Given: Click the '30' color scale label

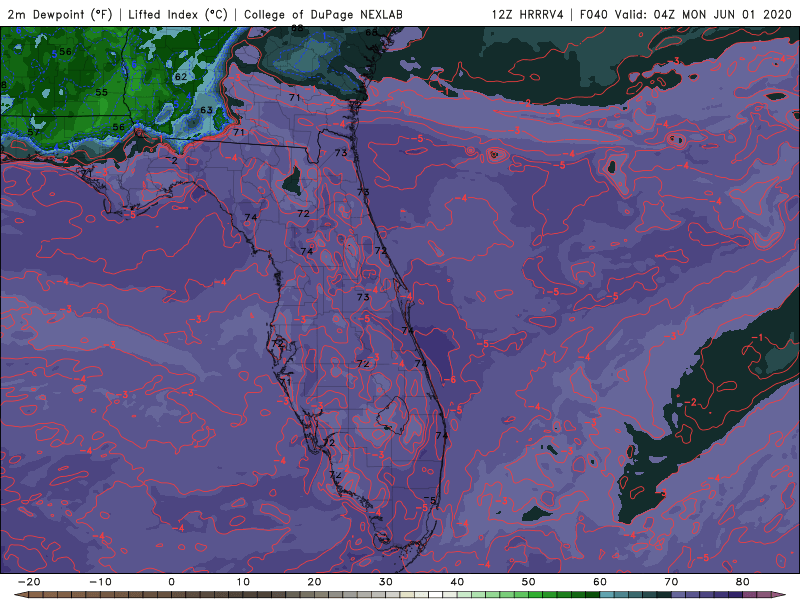Looking at the screenshot, I should click(386, 582).
